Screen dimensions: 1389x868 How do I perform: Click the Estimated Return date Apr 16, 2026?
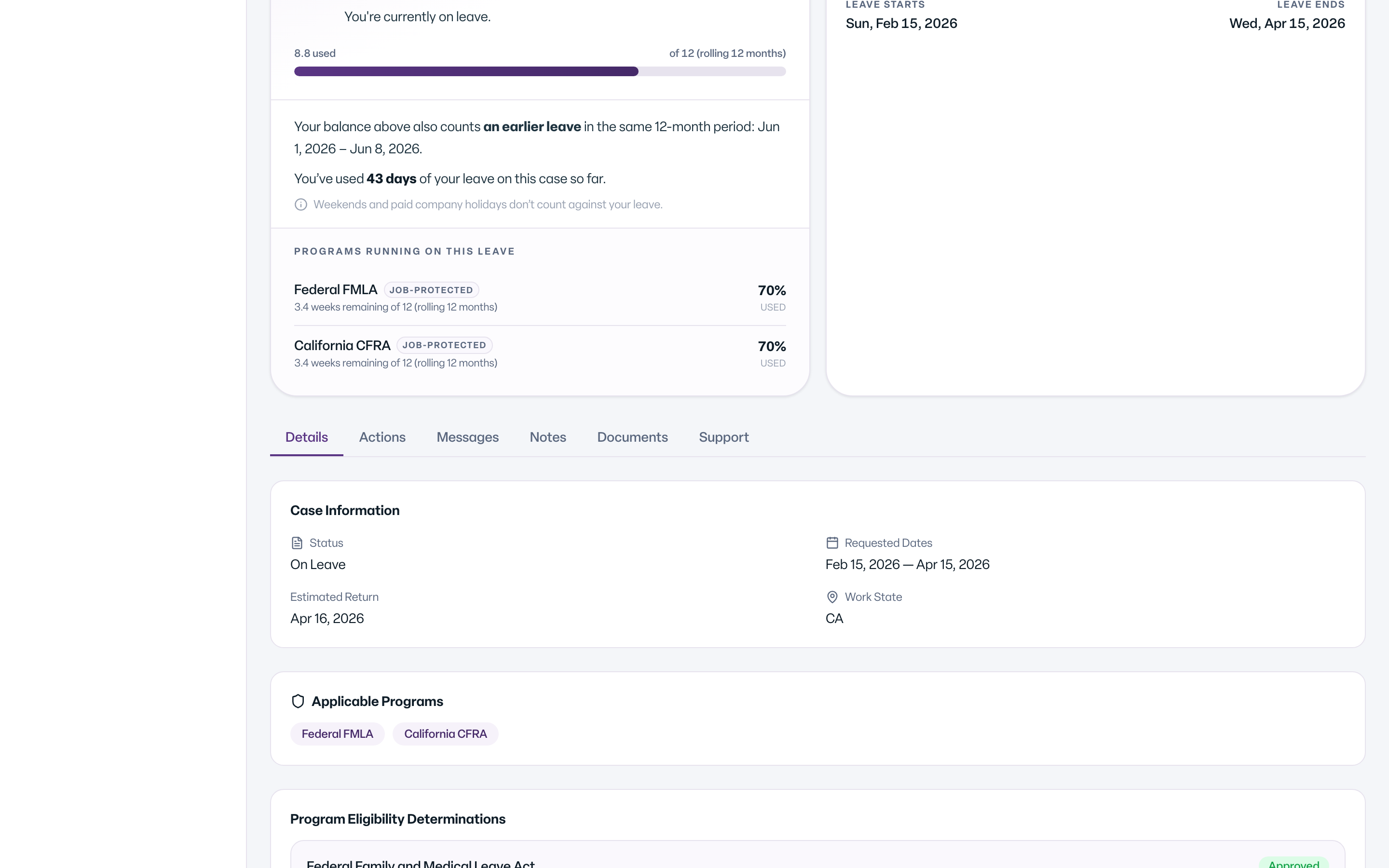[x=327, y=619]
